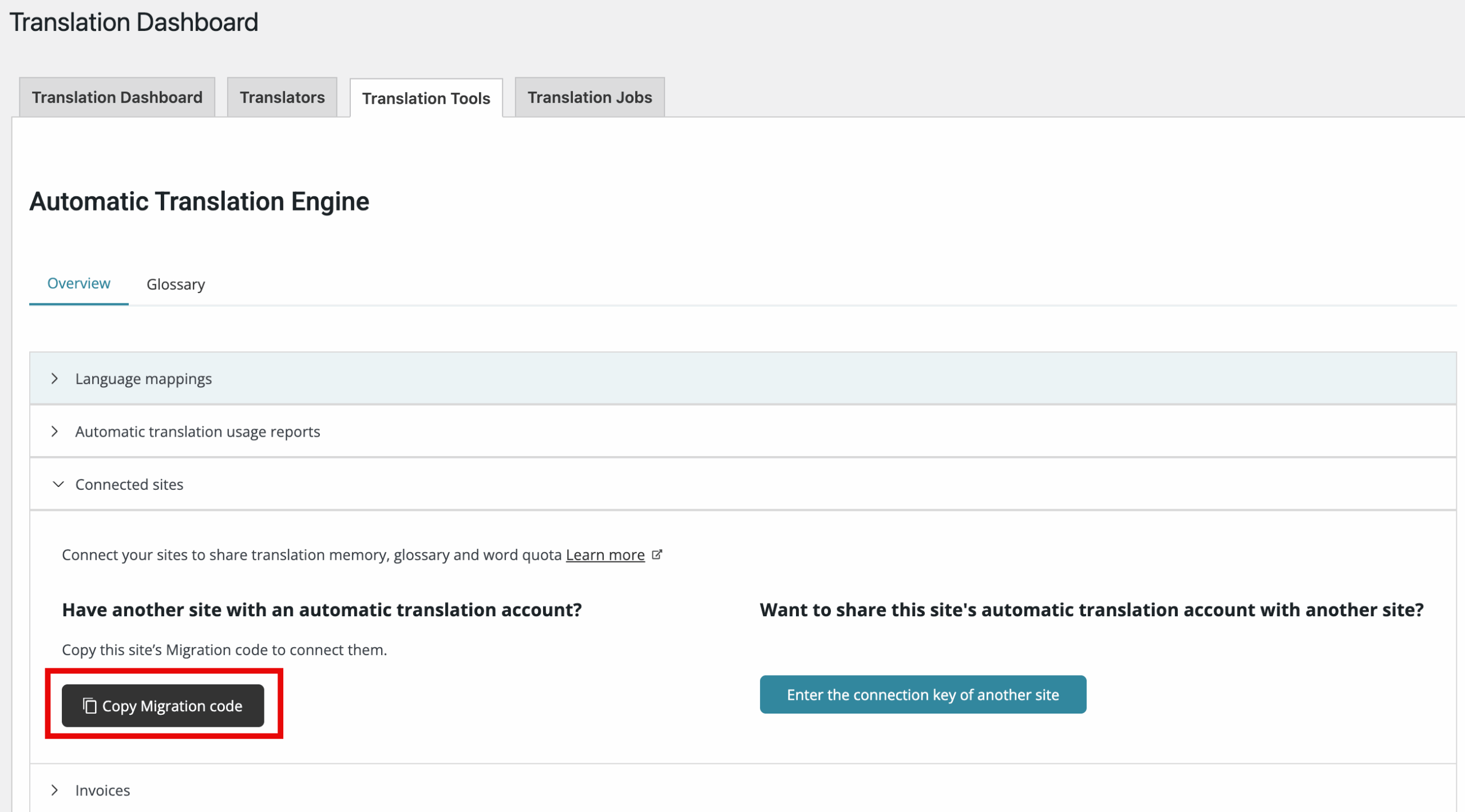Go to the Translation Jobs tab
Viewport: 1465px width, 812px height.
[589, 97]
